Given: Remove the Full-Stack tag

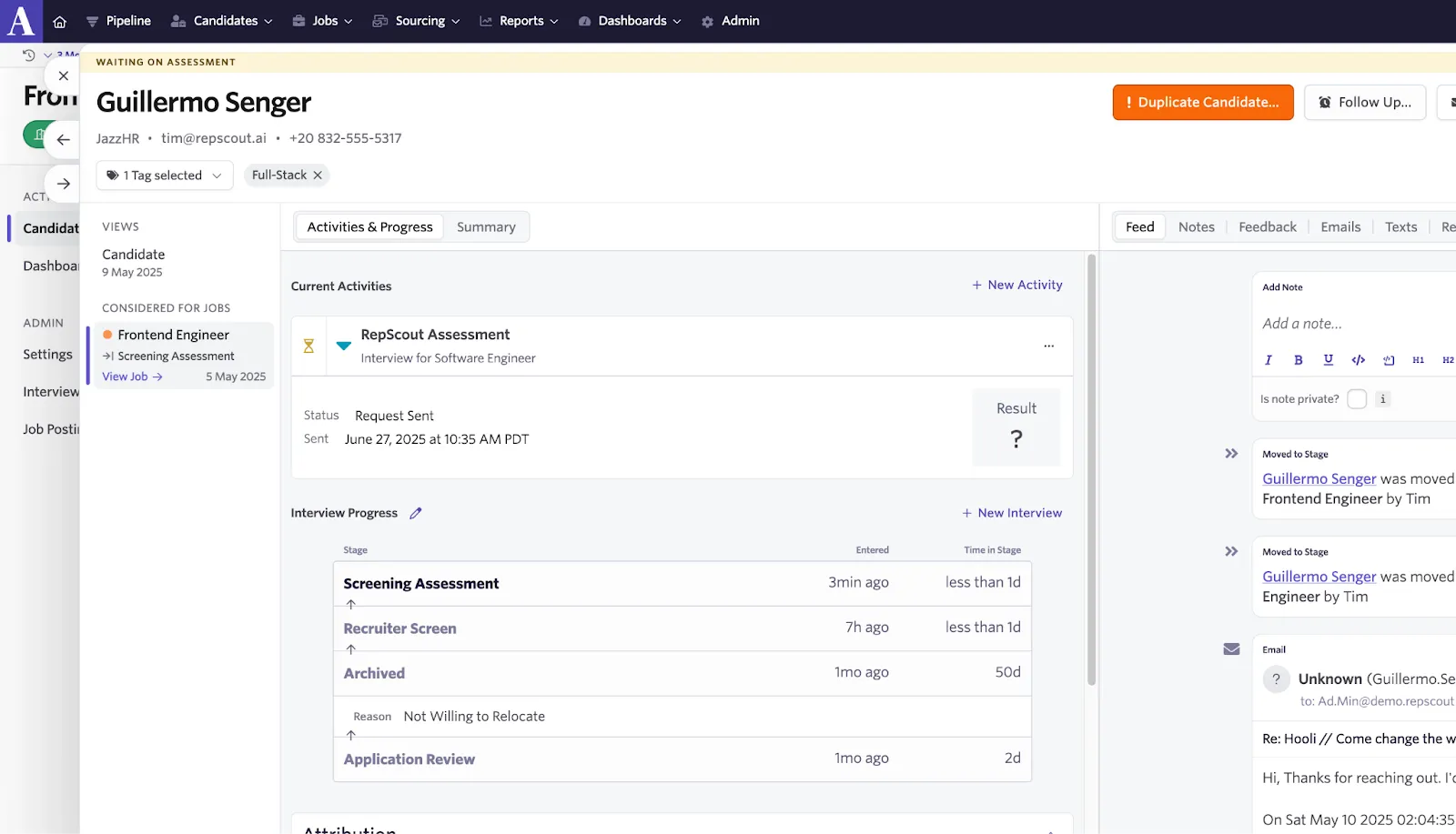Looking at the screenshot, I should (x=318, y=176).
